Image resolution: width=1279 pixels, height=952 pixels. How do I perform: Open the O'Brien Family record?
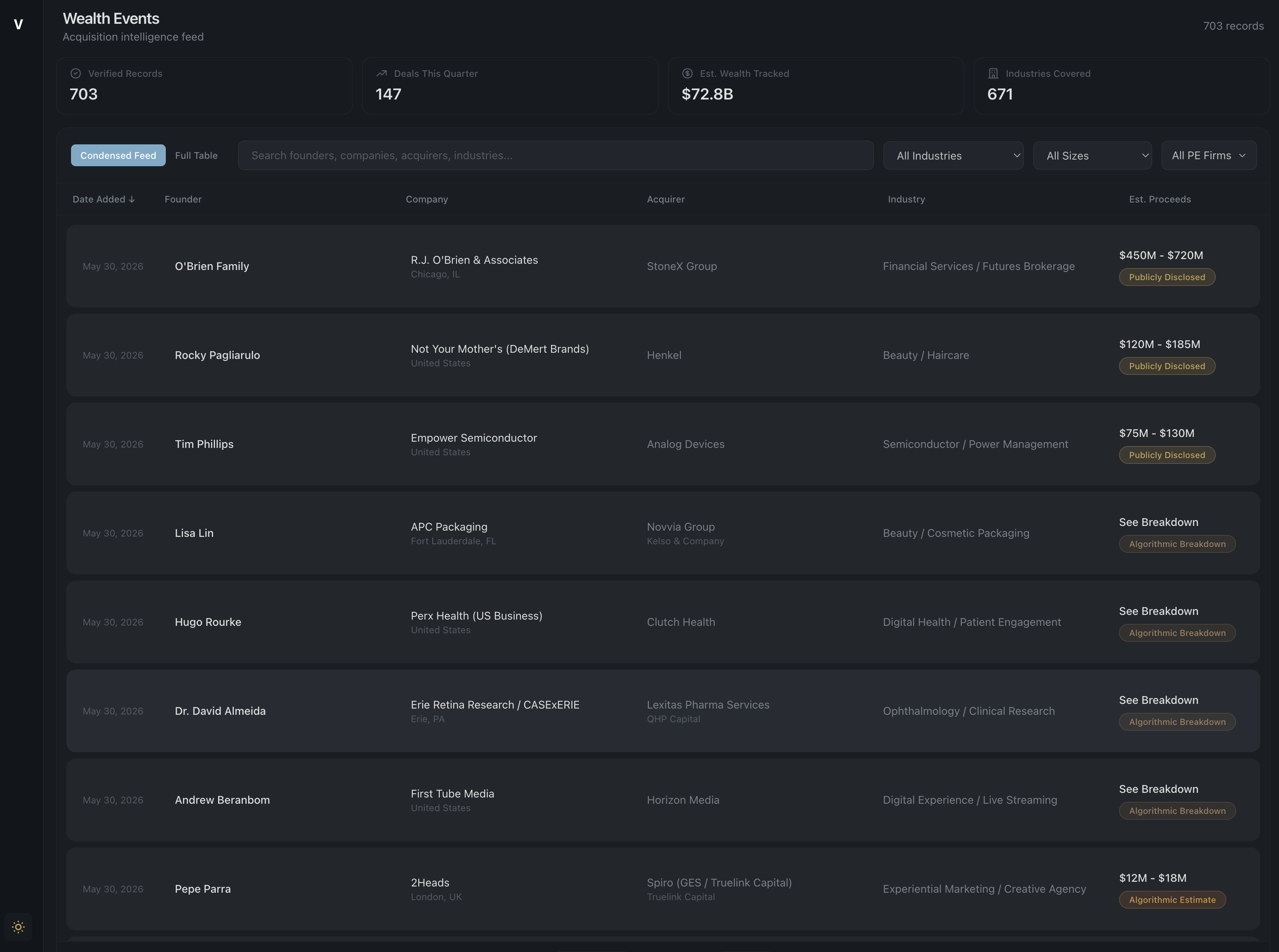(x=663, y=266)
